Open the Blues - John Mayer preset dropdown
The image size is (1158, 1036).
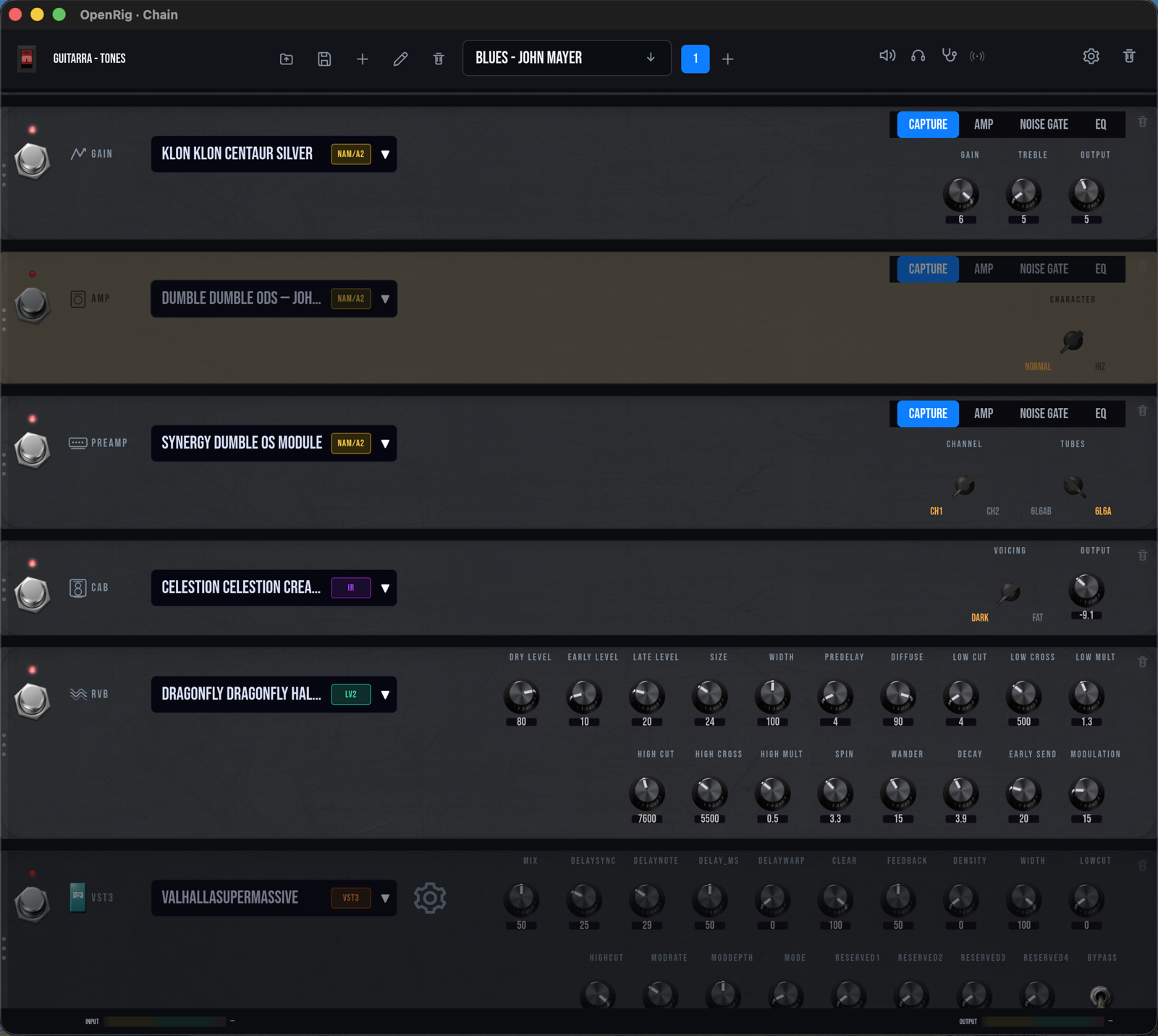567,59
